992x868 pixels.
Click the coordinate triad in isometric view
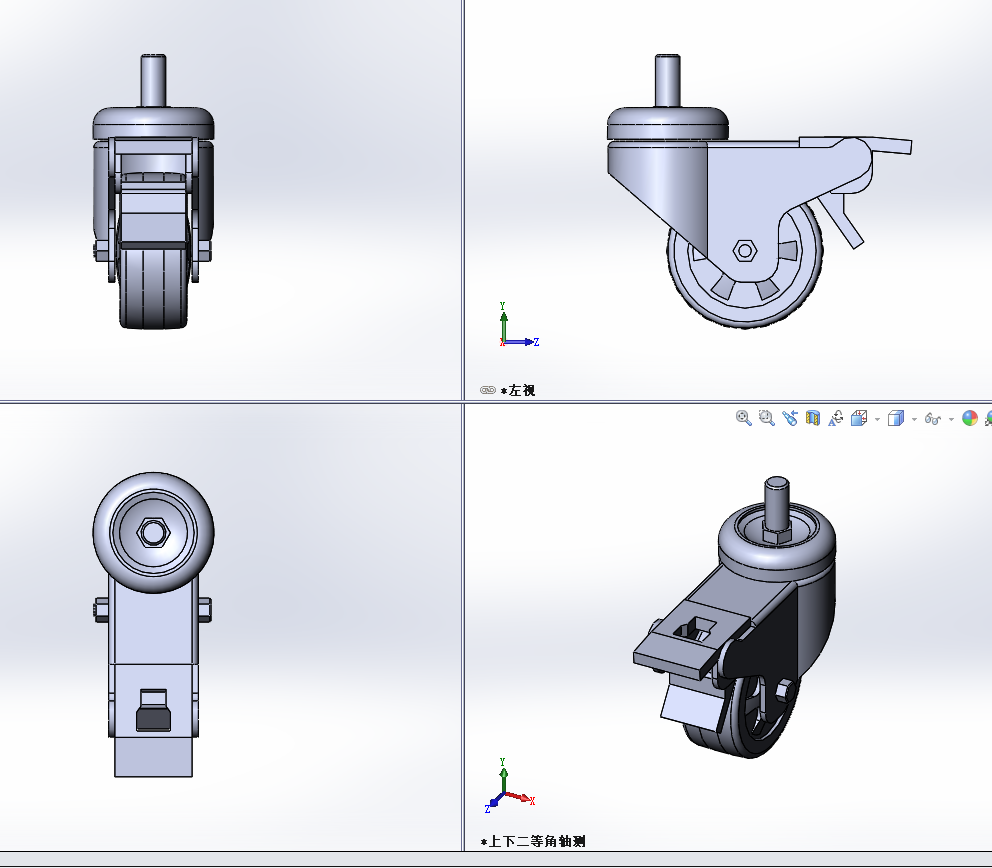[x=509, y=786]
